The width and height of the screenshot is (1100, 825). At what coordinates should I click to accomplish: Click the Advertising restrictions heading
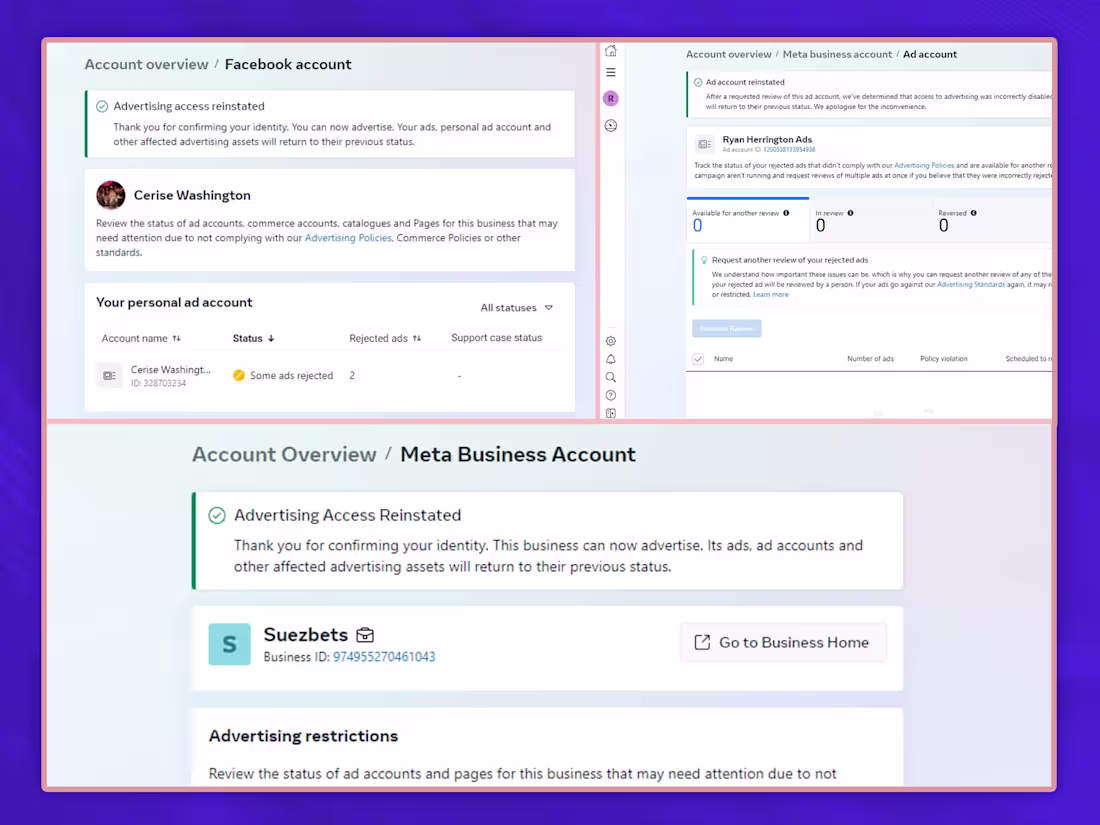pos(303,736)
